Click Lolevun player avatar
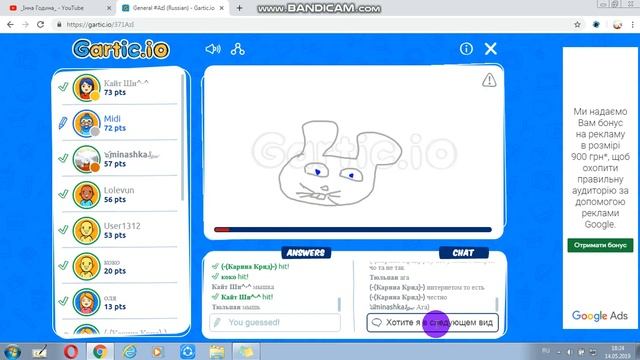This screenshot has height=360, width=640. click(87, 195)
